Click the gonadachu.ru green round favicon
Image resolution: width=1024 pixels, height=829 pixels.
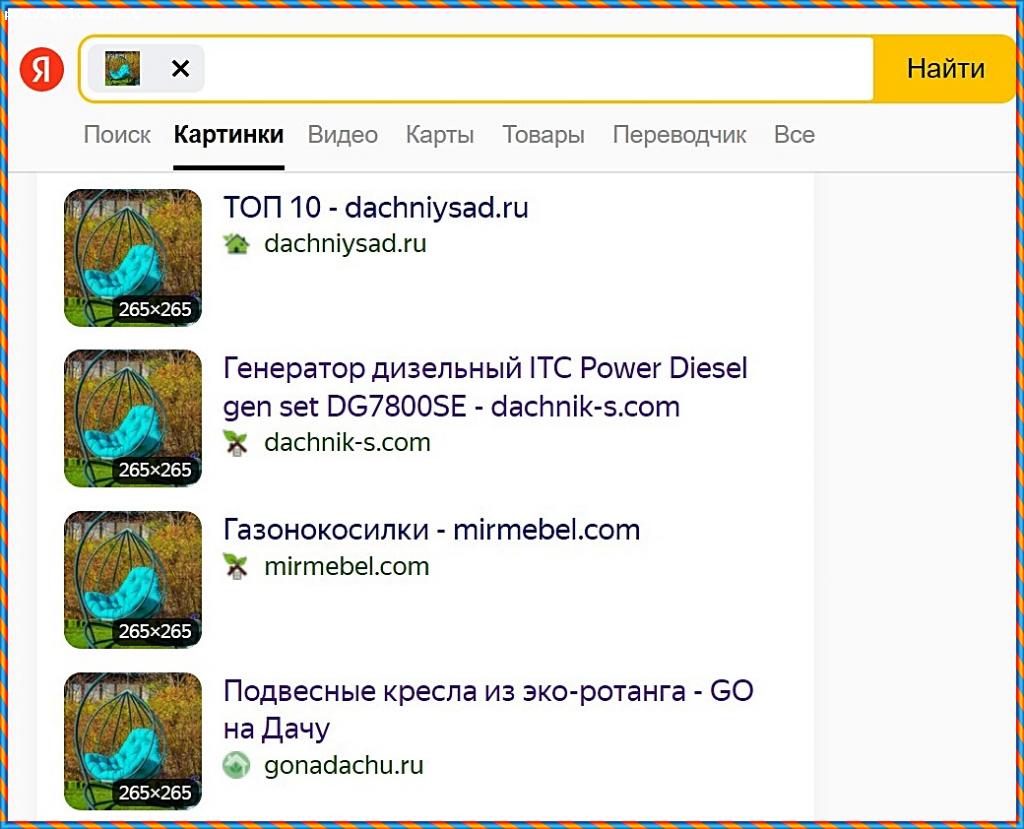[236, 766]
